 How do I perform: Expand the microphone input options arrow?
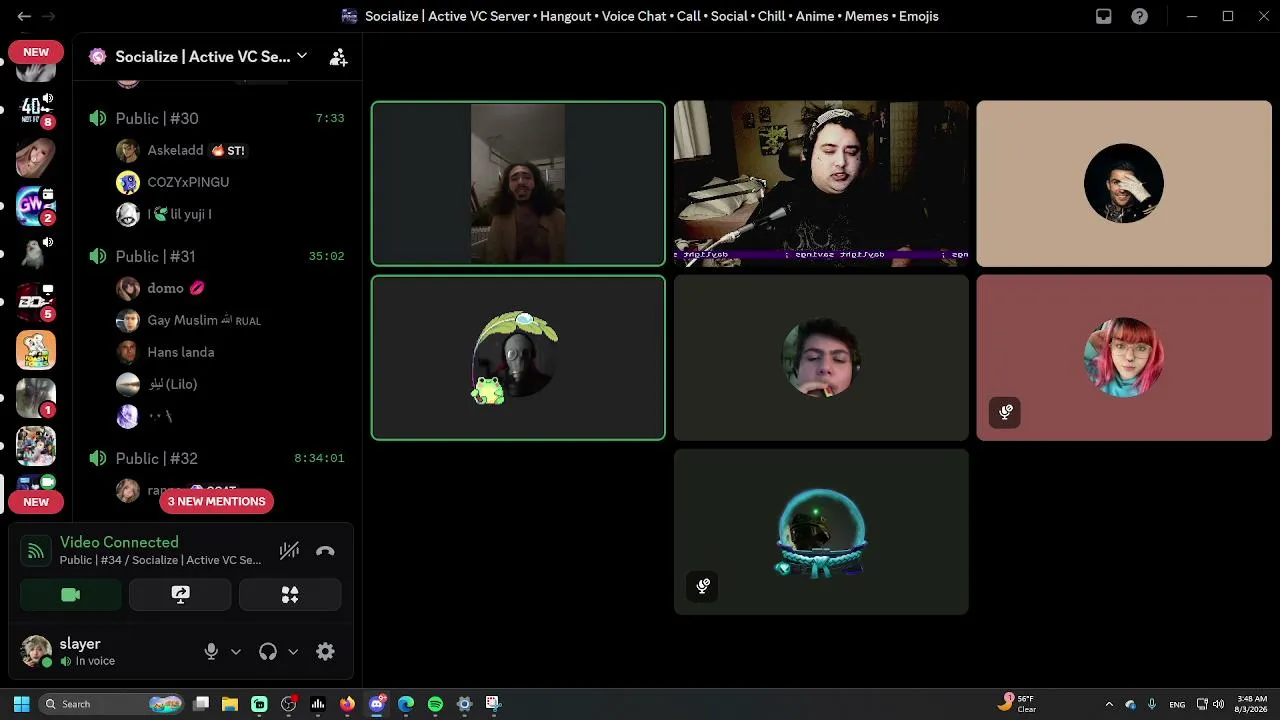(x=236, y=652)
